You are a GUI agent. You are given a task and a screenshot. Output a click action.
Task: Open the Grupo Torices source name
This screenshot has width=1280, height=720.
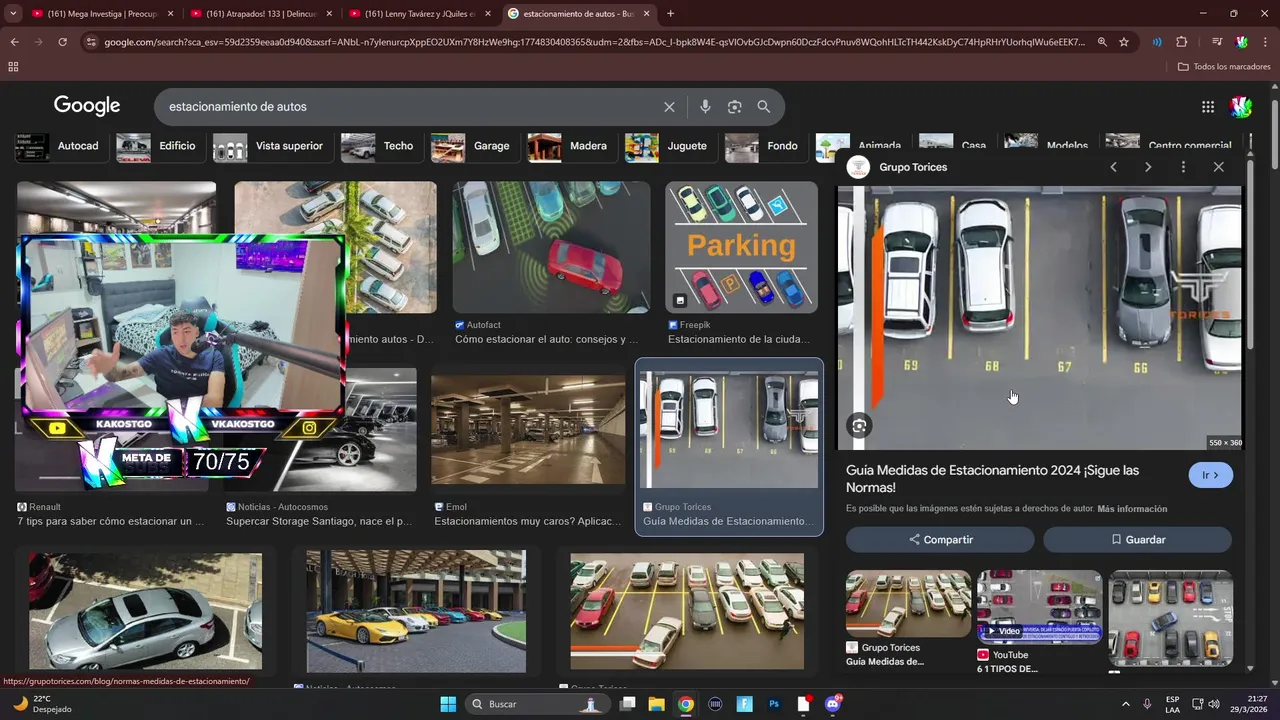click(x=913, y=167)
